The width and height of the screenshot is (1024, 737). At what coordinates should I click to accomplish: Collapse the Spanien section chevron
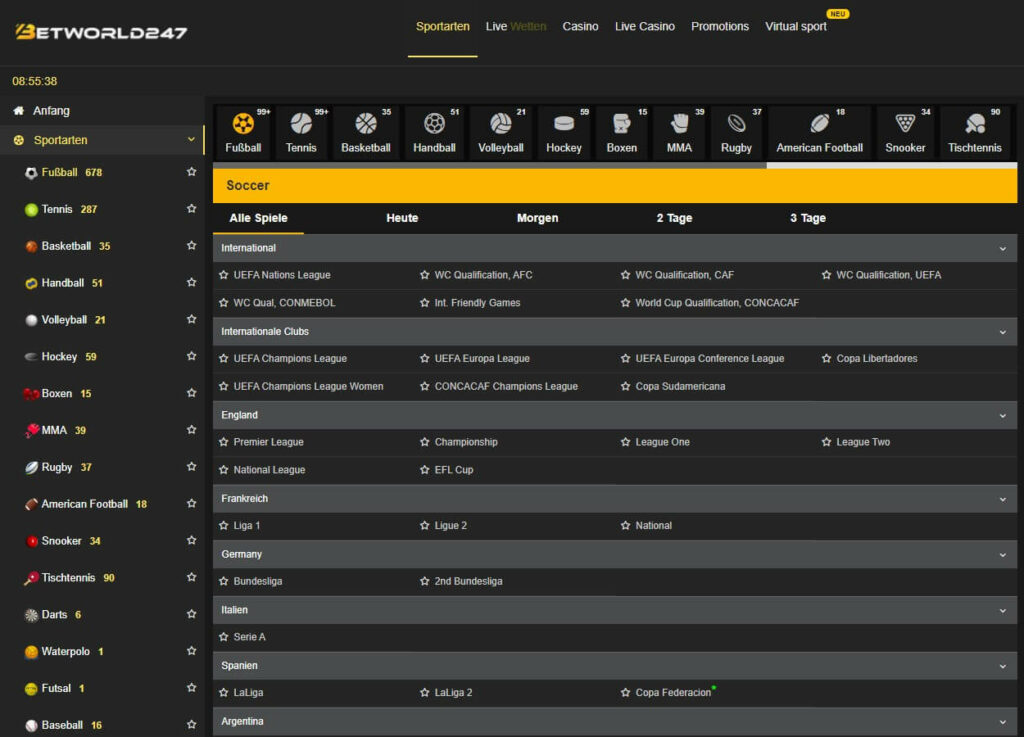(x=1002, y=666)
